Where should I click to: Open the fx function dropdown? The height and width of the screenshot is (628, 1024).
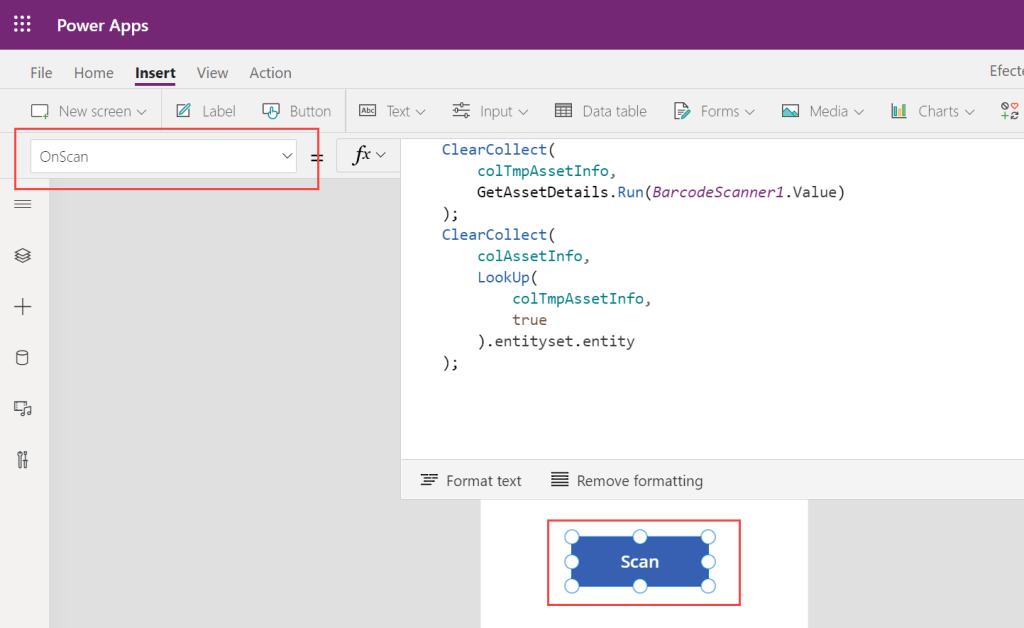(368, 155)
